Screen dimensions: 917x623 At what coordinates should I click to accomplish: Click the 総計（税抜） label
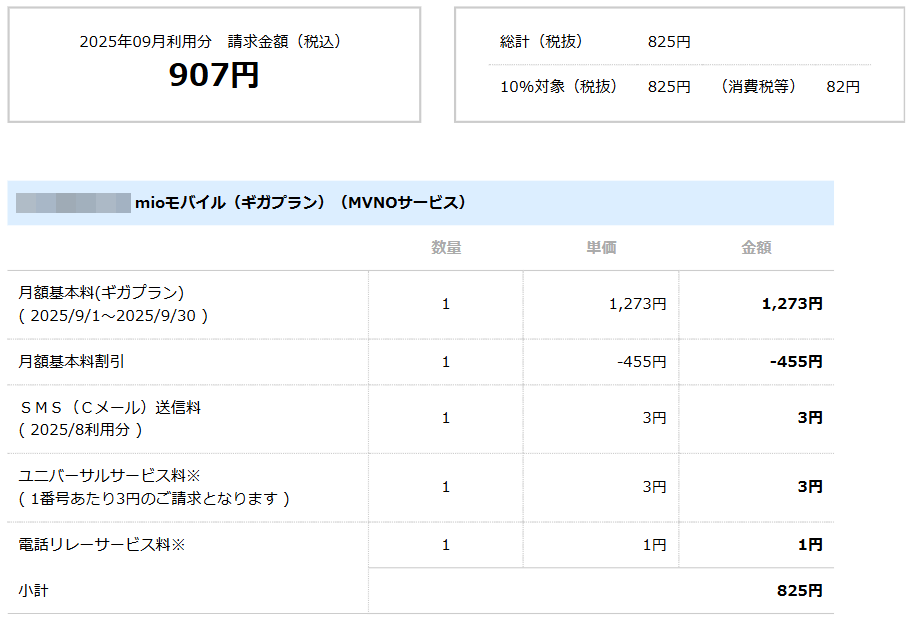pos(540,42)
